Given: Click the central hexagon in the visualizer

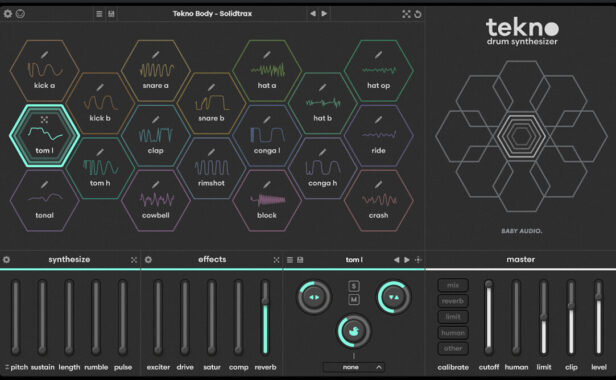Looking at the screenshot, I should tap(521, 136).
